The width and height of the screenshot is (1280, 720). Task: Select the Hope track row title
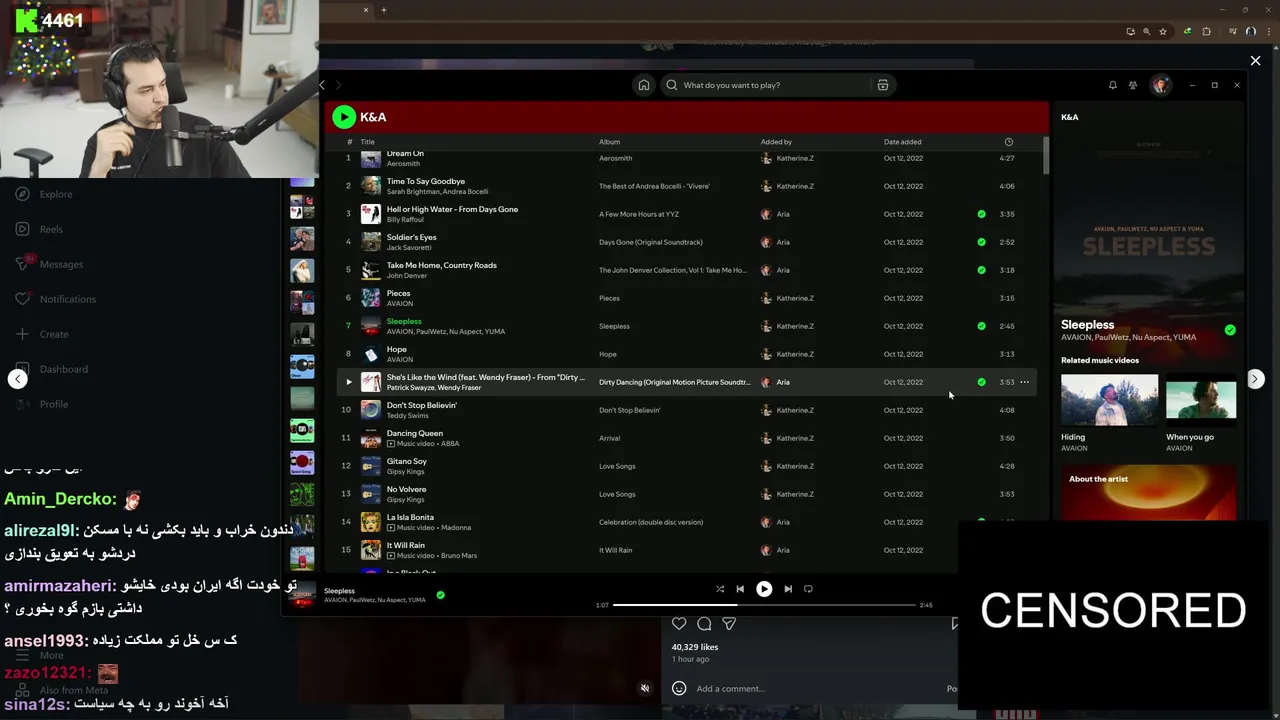(x=397, y=349)
